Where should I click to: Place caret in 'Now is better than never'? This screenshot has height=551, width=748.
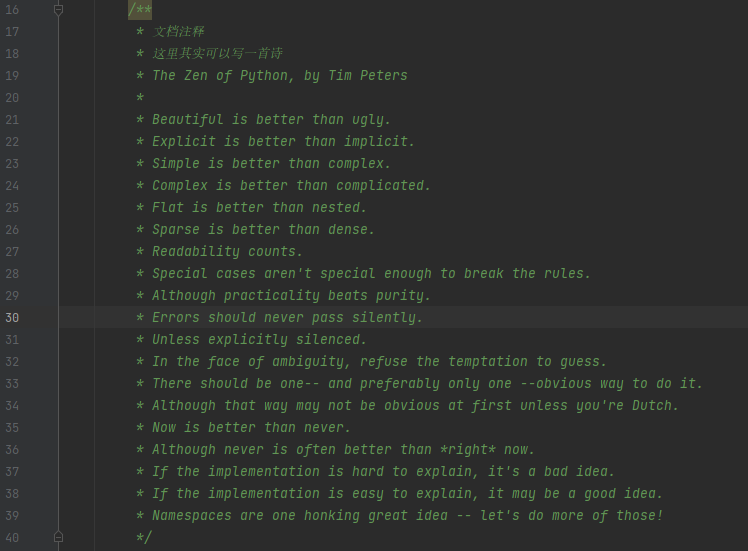pos(250,428)
